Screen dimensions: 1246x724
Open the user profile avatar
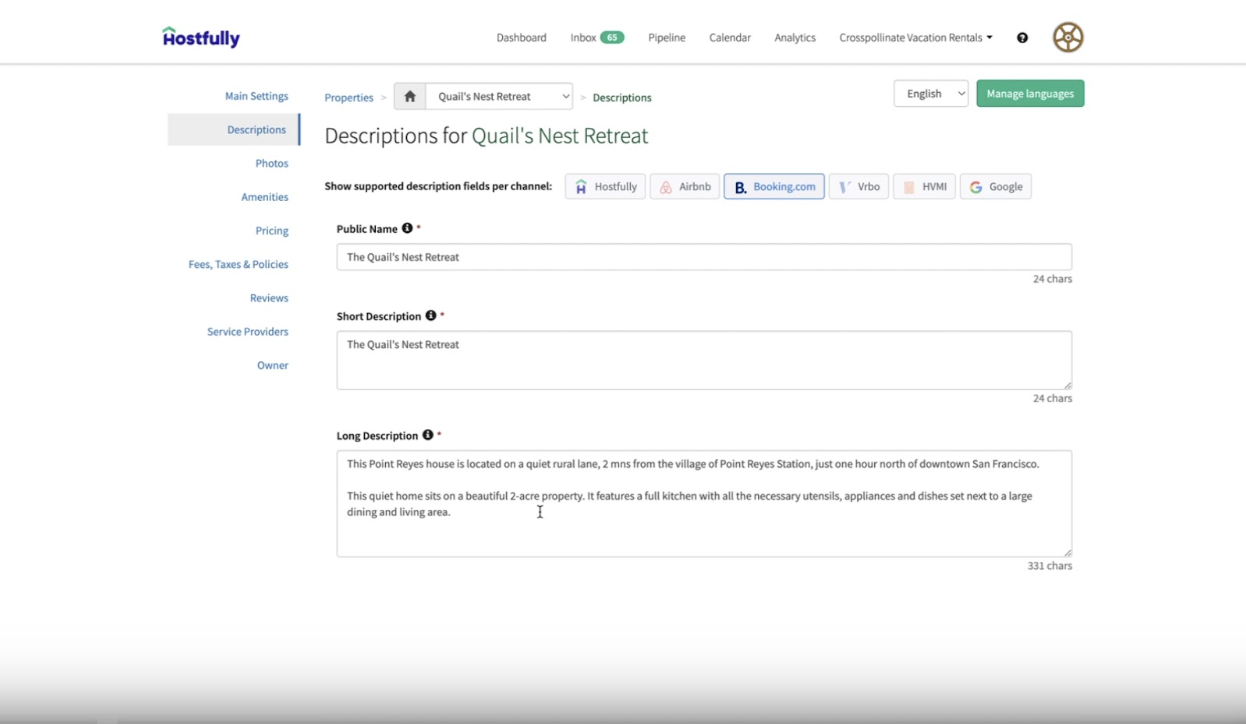pos(1068,38)
